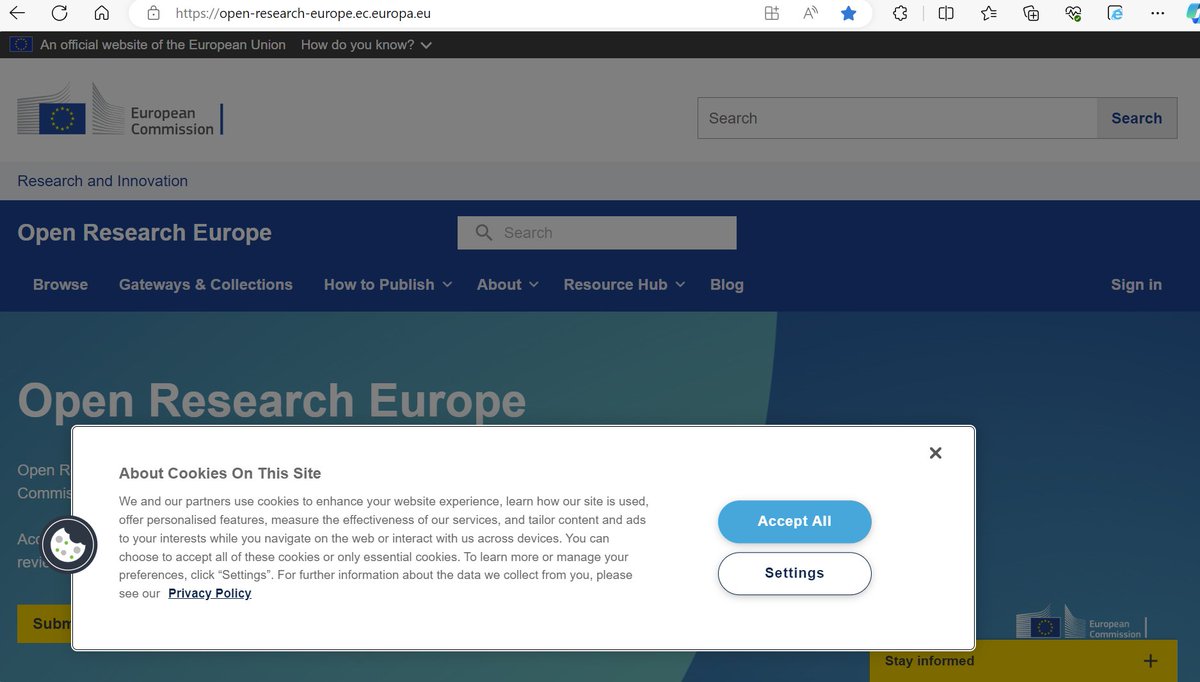This screenshot has width=1200, height=682.
Task: View site information lock icon
Action: (153, 14)
